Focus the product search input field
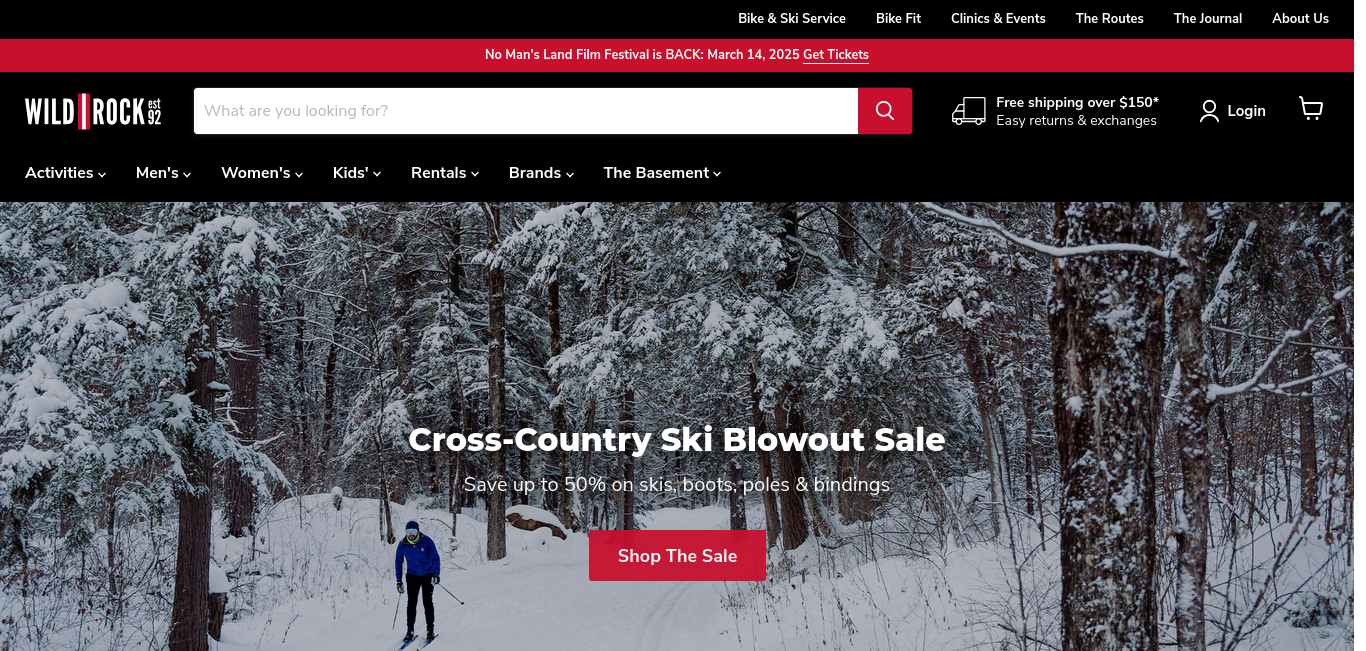 click(526, 111)
